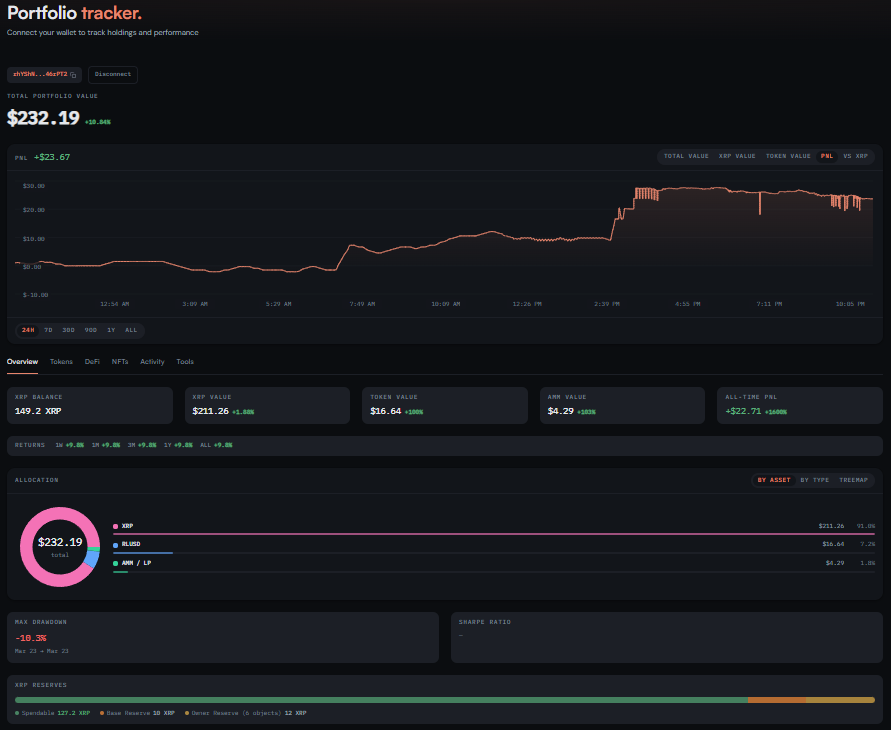Open the NFTs tab

[x=120, y=362]
